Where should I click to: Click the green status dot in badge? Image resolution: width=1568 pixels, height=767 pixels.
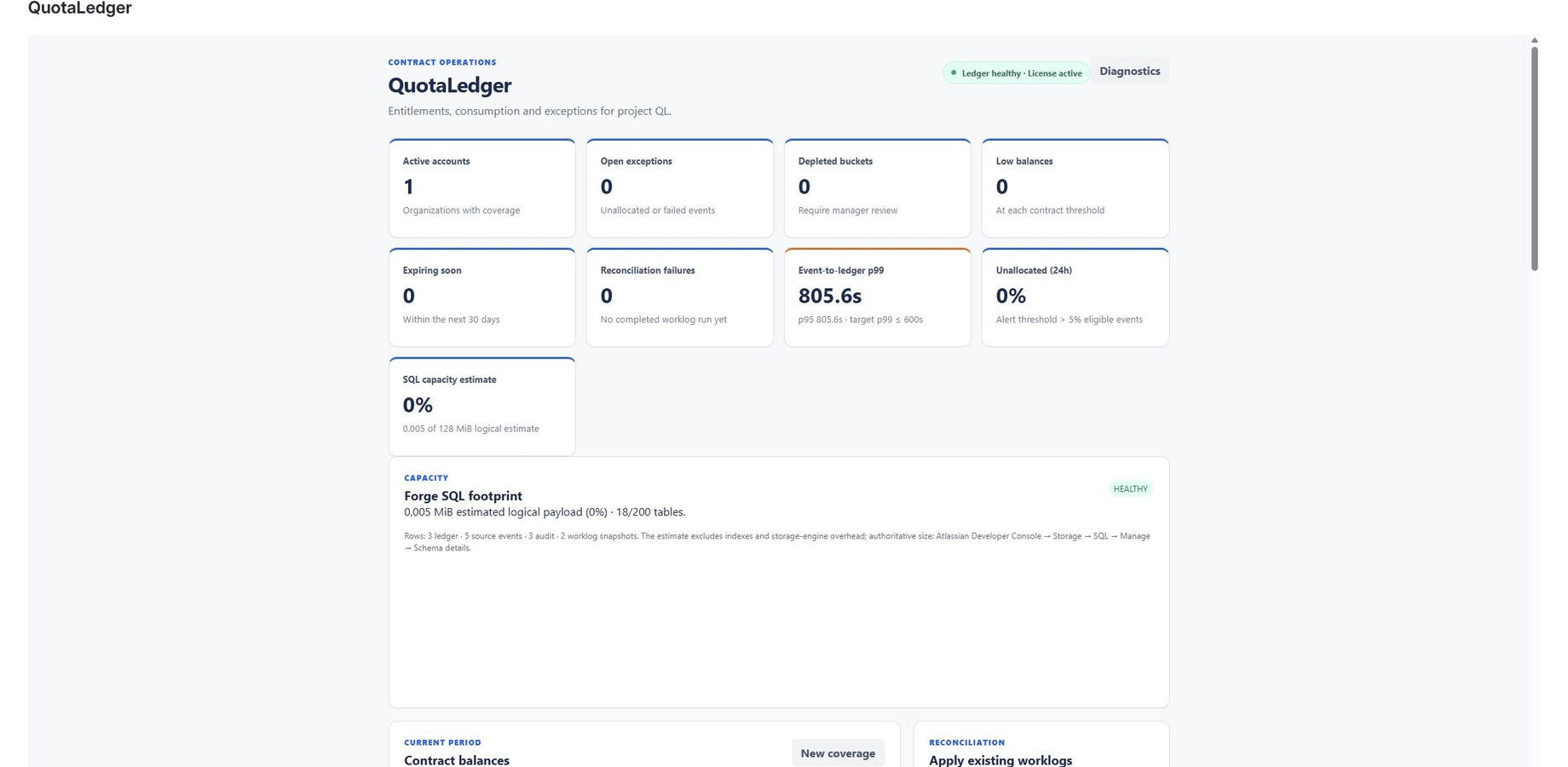point(954,73)
